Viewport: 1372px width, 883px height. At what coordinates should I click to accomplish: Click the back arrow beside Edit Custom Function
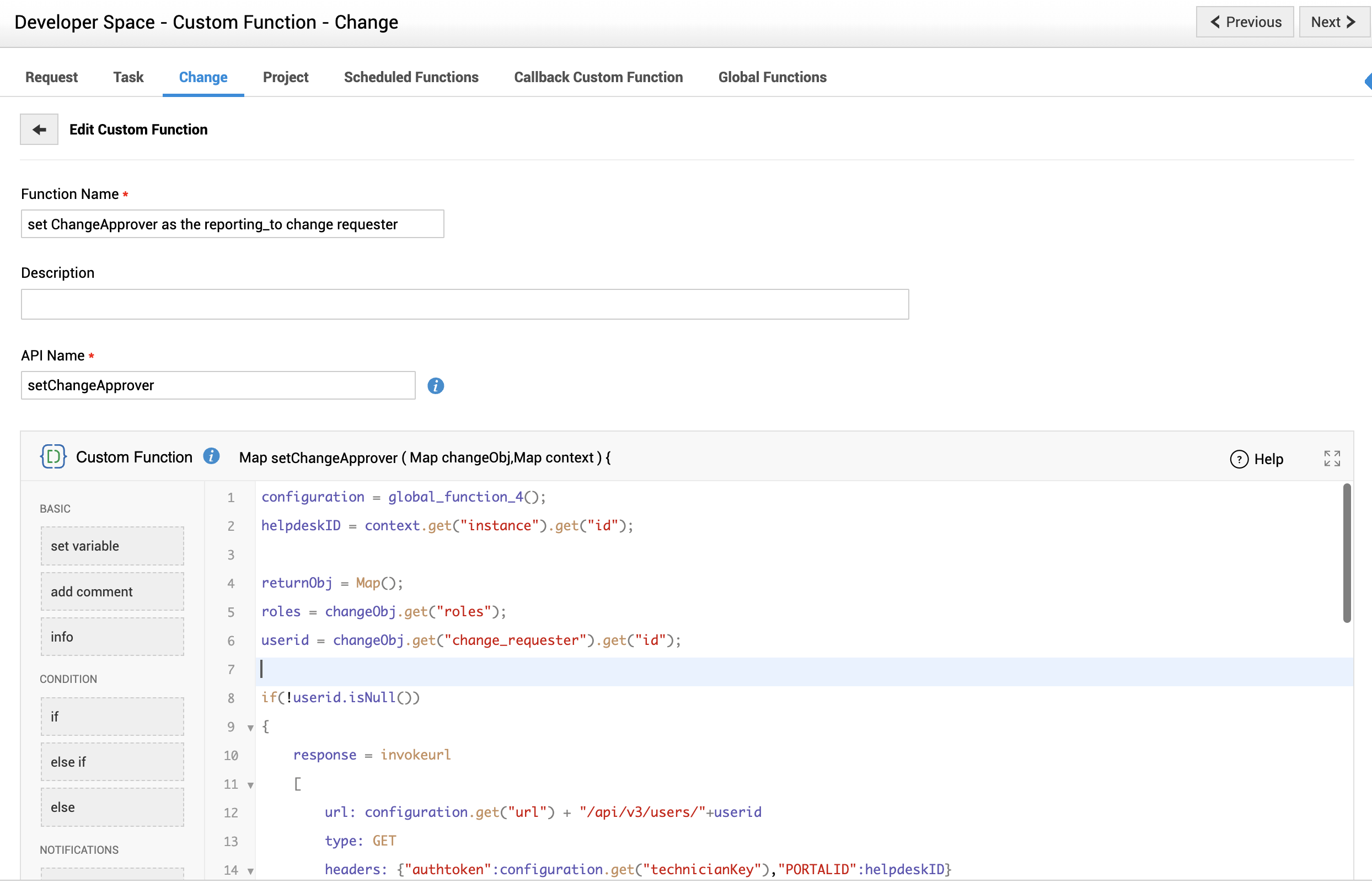pyautogui.click(x=39, y=130)
